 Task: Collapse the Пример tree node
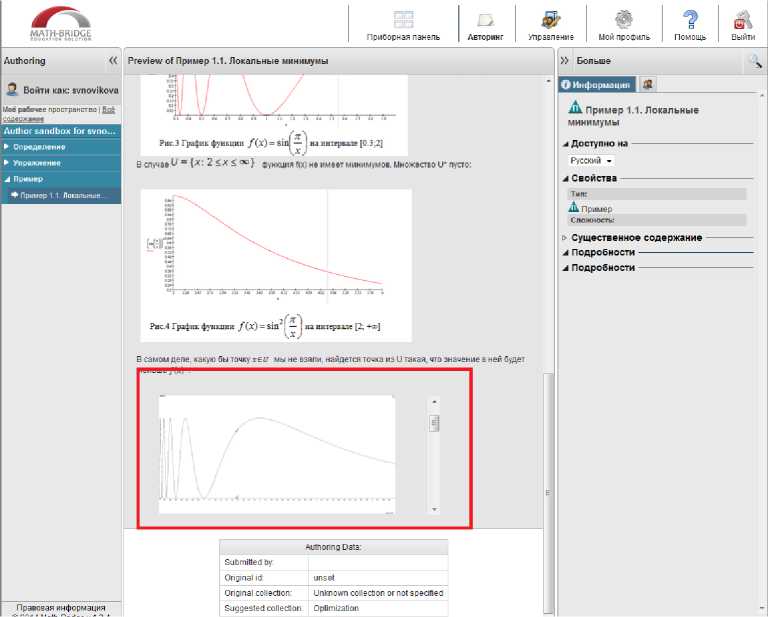(7, 179)
